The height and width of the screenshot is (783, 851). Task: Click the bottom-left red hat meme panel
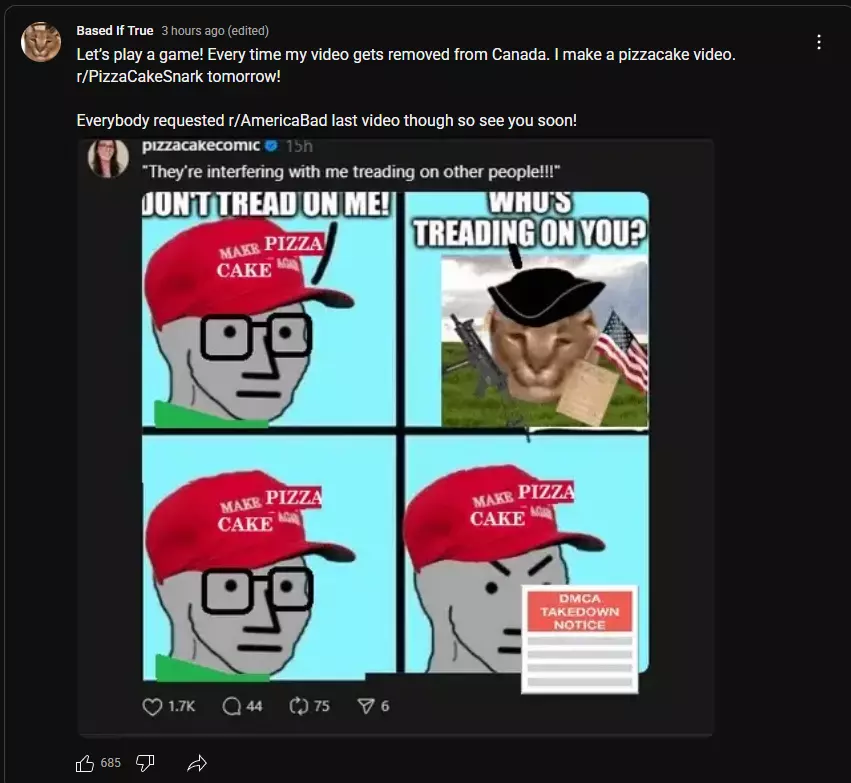269,558
